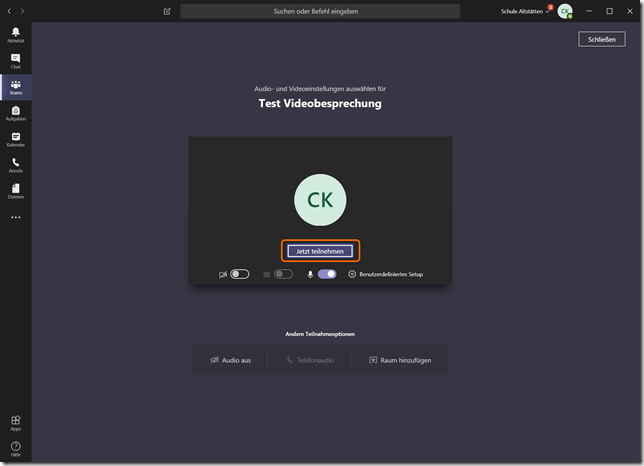Viewport: 644px width, 466px height.
Task: Expand the Schule Altstätten organization dropdown
Action: pos(526,11)
